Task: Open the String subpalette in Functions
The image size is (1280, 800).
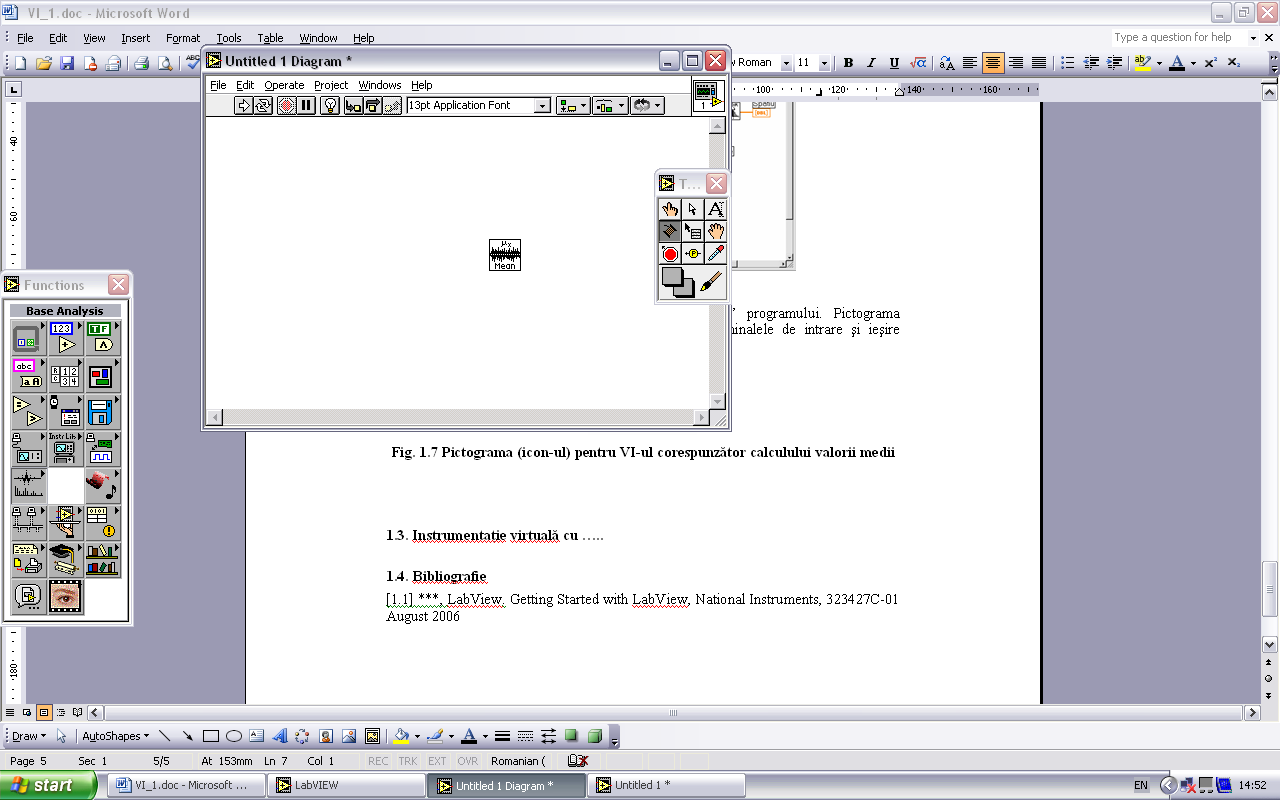Action: 28,375
